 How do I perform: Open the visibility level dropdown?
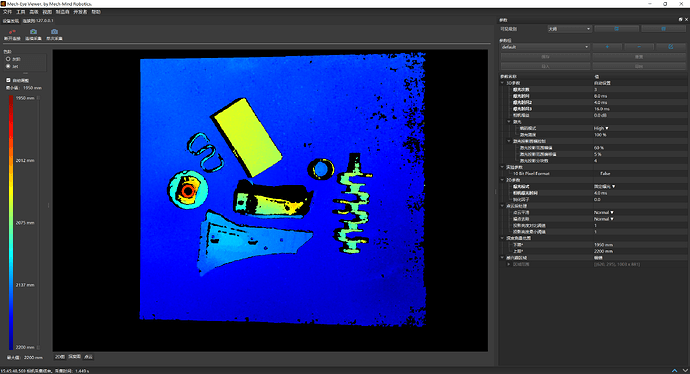click(569, 29)
